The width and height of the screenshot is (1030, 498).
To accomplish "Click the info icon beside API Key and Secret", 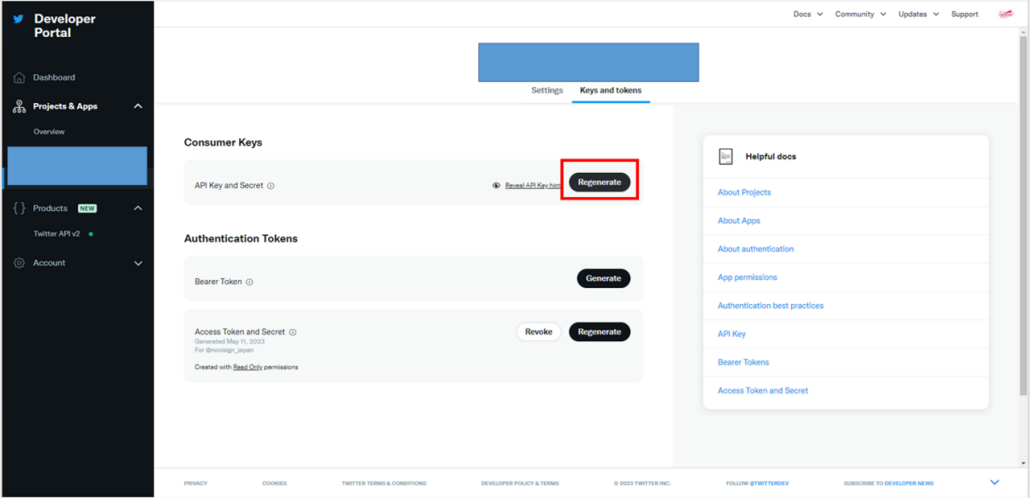I will (271, 186).
